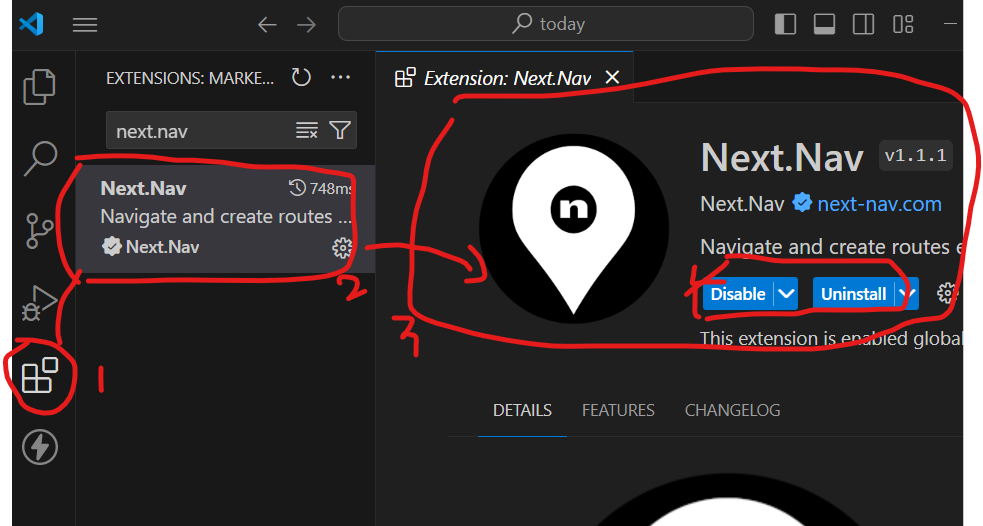The image size is (983, 526).
Task: Expand the Uninstall dropdown arrow
Action: pyautogui.click(x=907, y=294)
